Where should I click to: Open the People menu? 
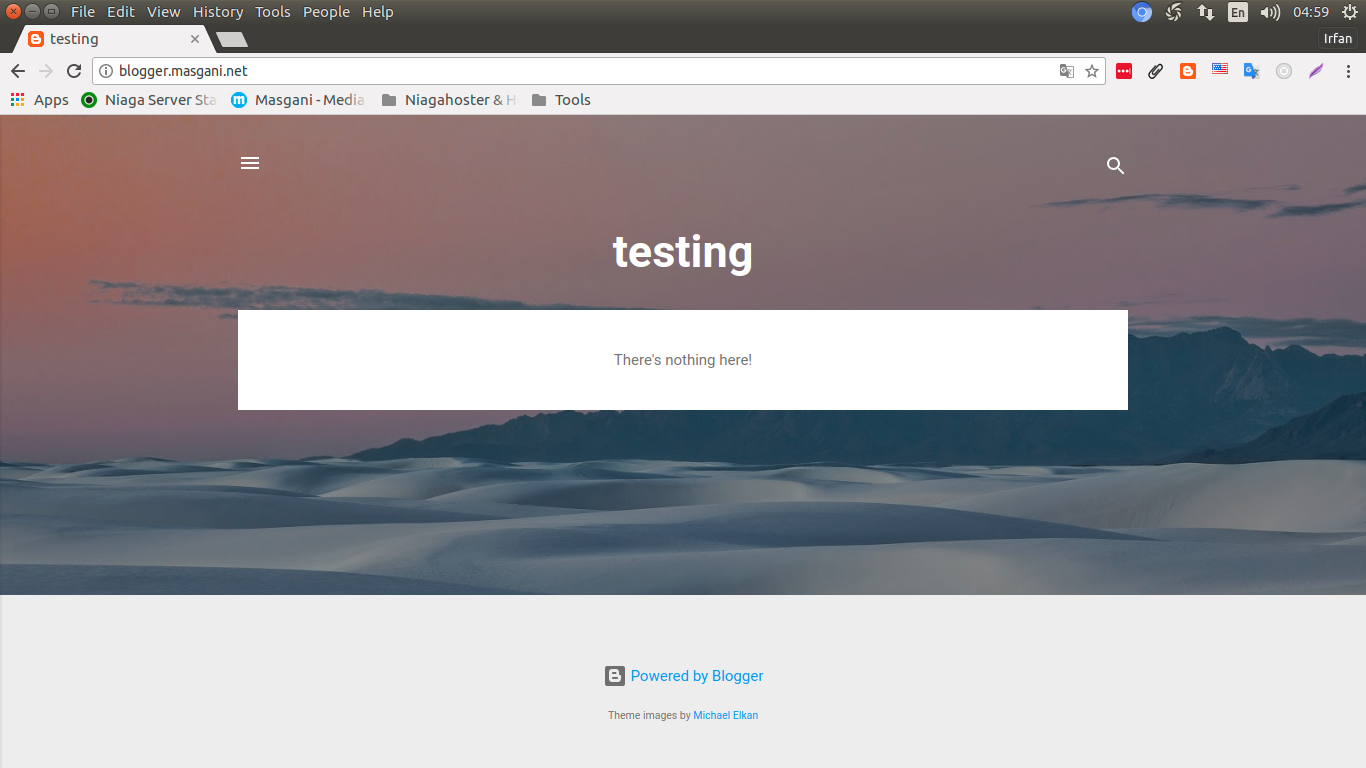pos(327,12)
